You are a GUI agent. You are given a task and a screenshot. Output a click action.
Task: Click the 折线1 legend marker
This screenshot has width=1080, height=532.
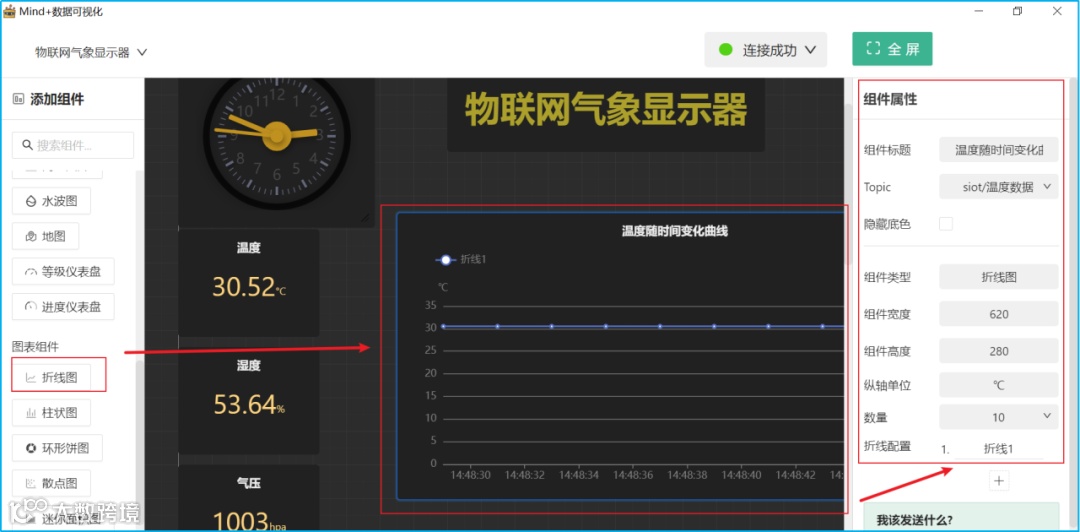coord(446,260)
